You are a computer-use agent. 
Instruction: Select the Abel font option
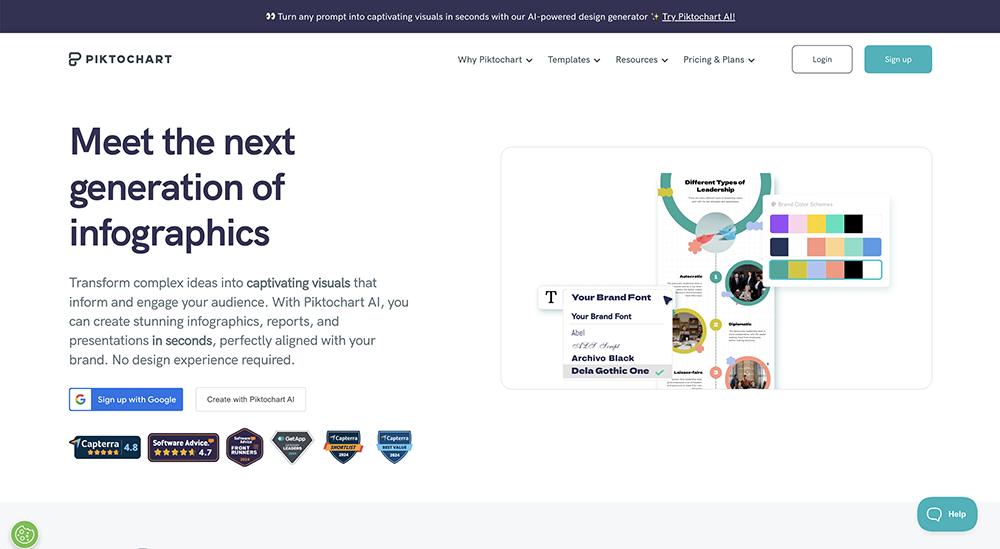point(578,333)
